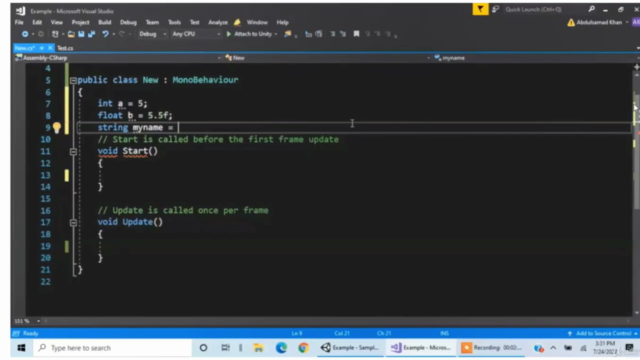
Task: Click the Open File folder icon
Action: [x=71, y=34]
